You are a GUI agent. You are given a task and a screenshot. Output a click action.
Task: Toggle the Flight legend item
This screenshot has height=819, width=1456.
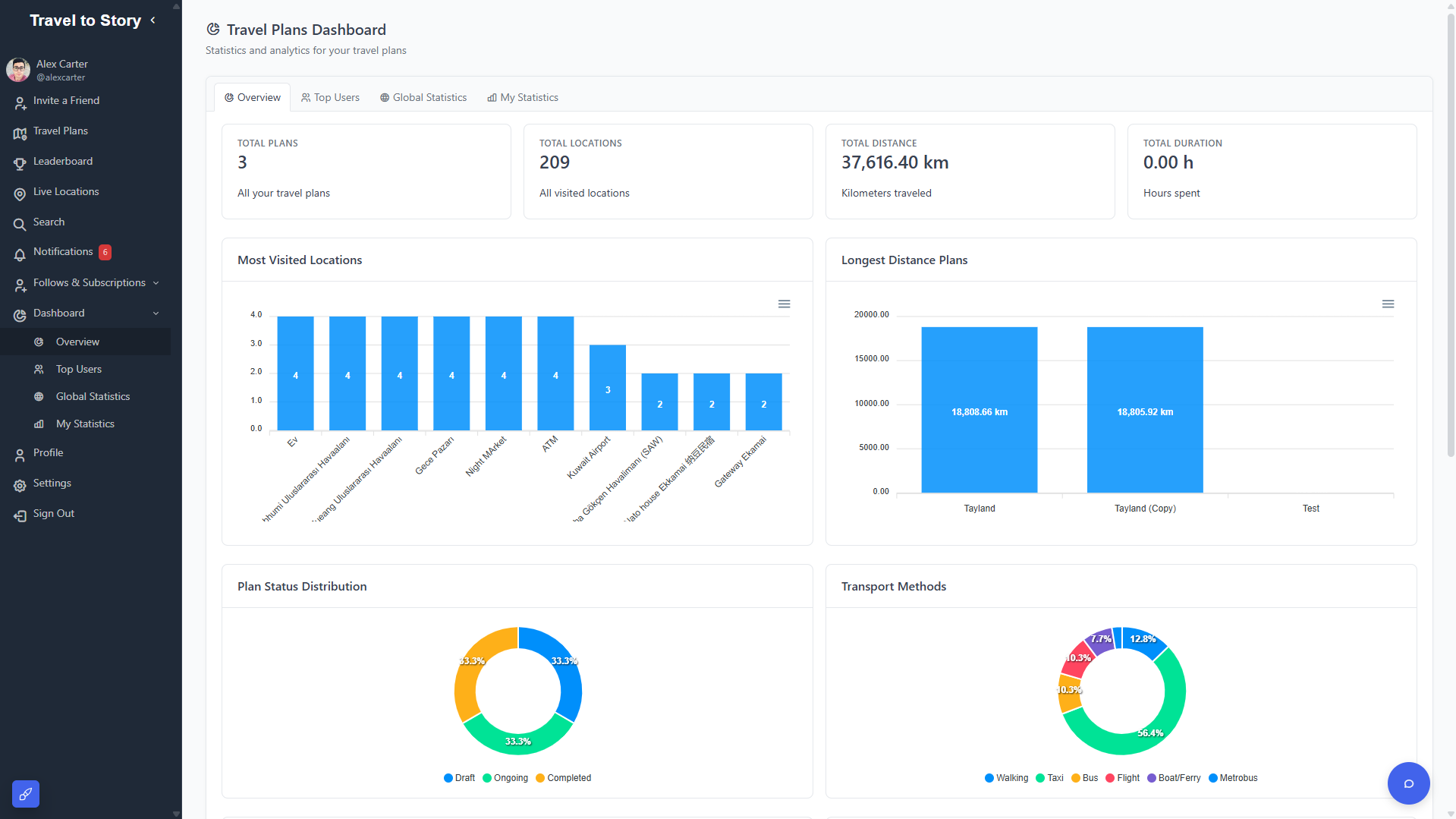pos(1122,778)
